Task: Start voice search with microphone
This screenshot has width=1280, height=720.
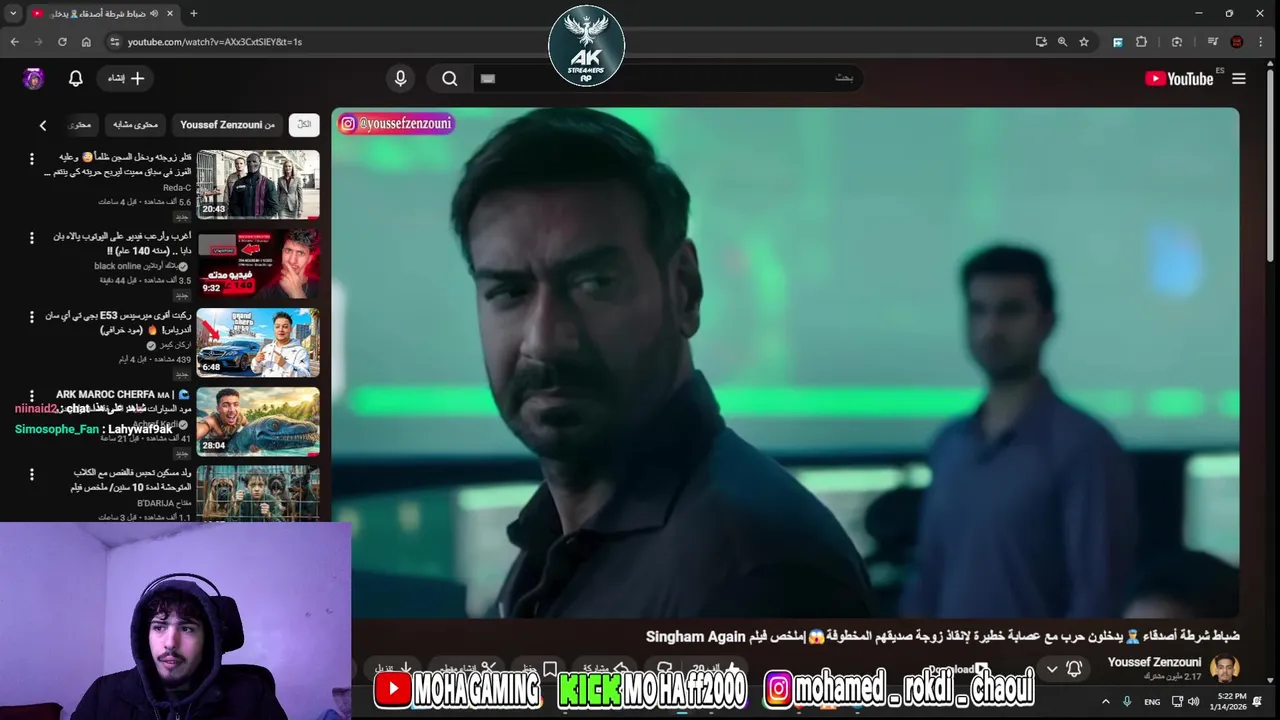Action: (400, 78)
